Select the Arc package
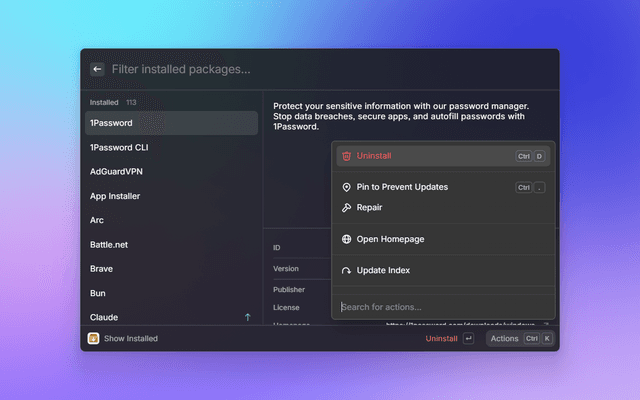The width and height of the screenshot is (640, 400). [x=171, y=220]
